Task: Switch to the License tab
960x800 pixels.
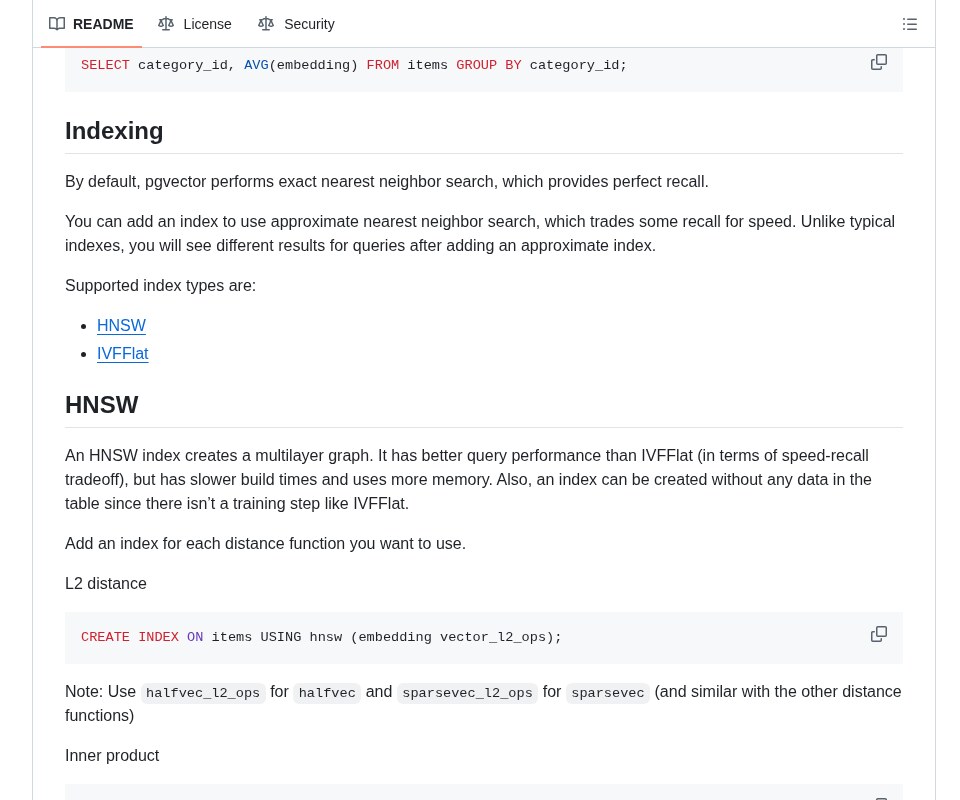Action: click(x=195, y=24)
